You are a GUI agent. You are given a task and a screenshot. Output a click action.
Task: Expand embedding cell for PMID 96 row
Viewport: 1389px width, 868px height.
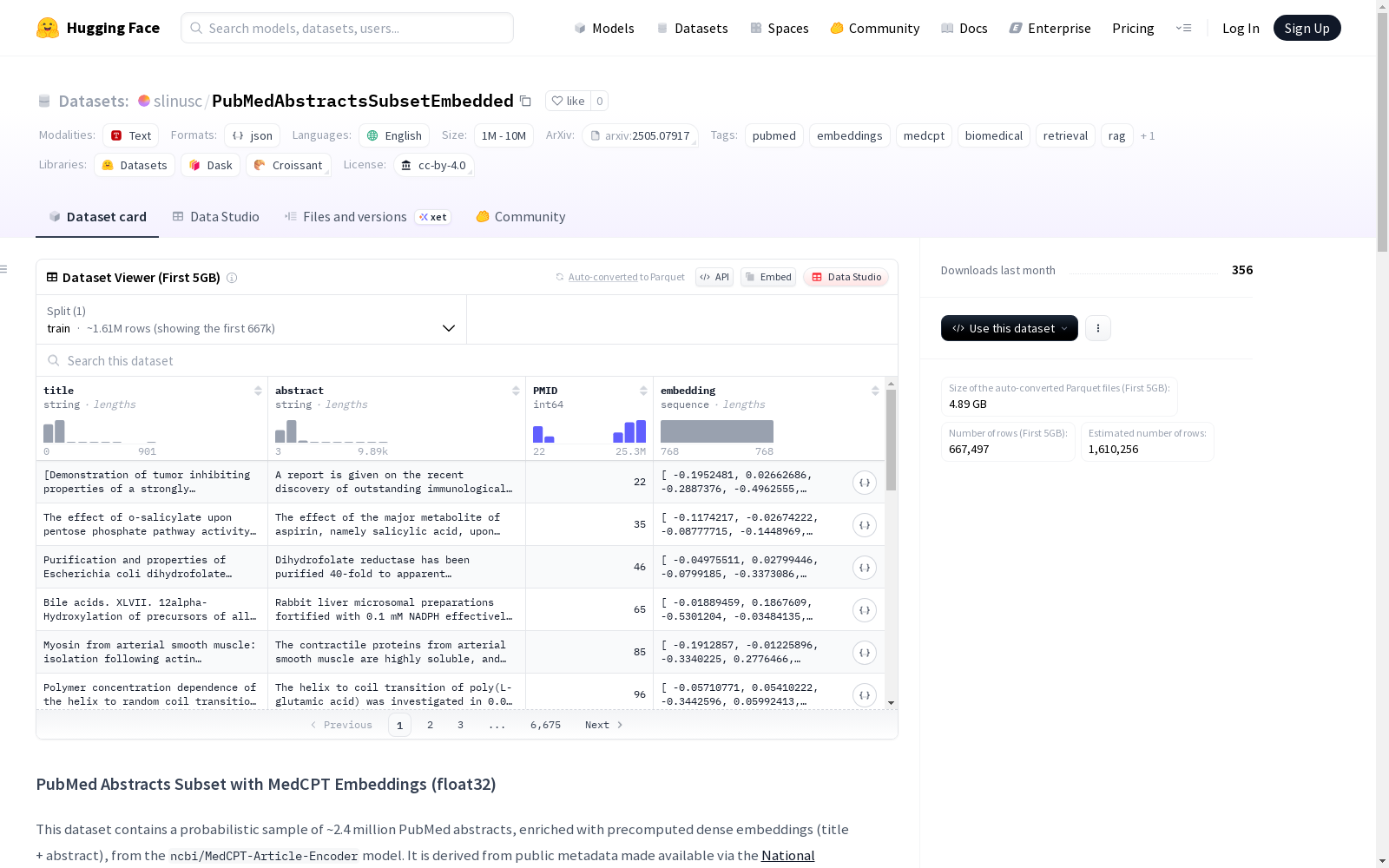[x=865, y=695]
